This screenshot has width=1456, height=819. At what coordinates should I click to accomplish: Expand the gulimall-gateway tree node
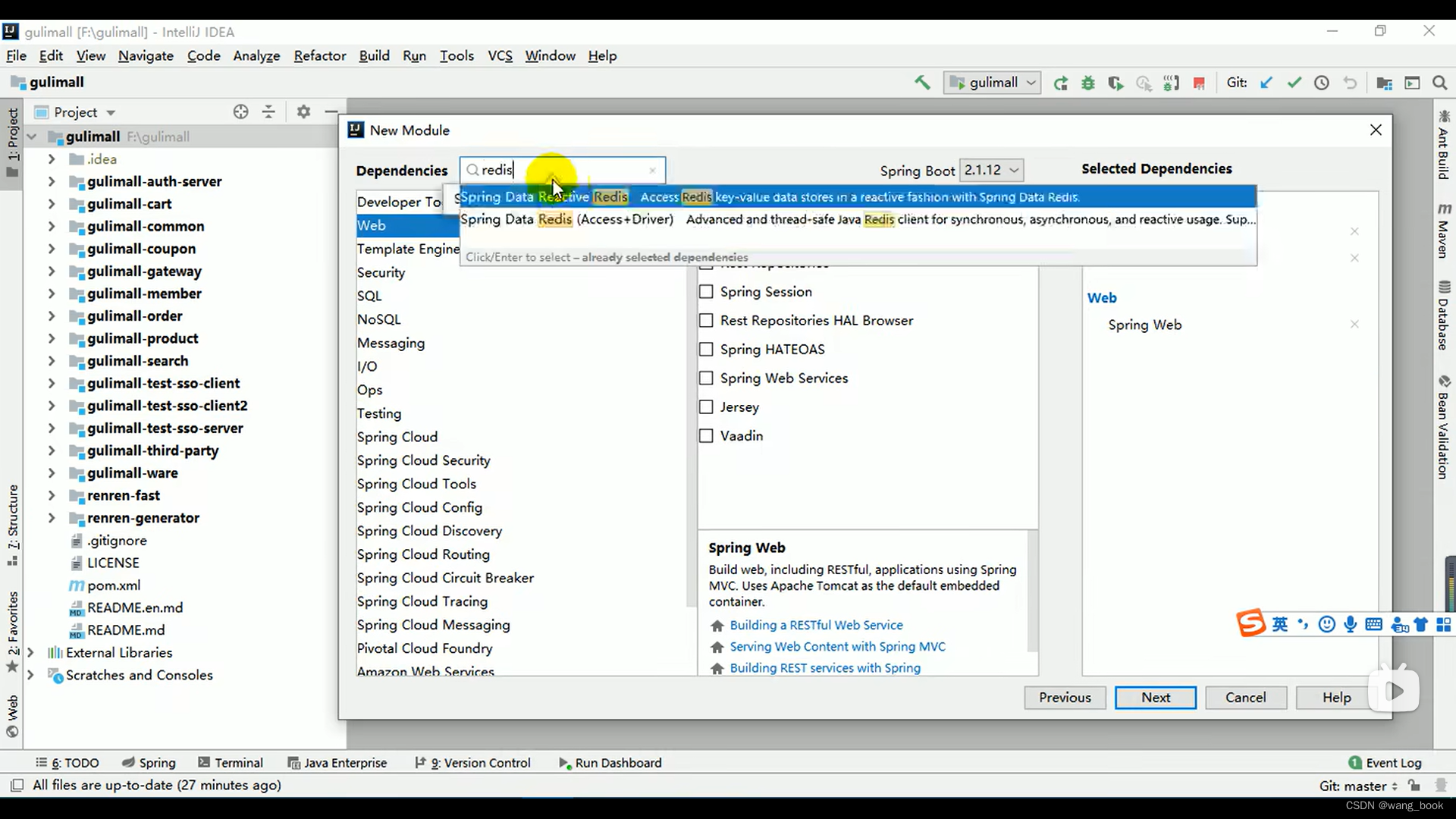[x=52, y=271]
